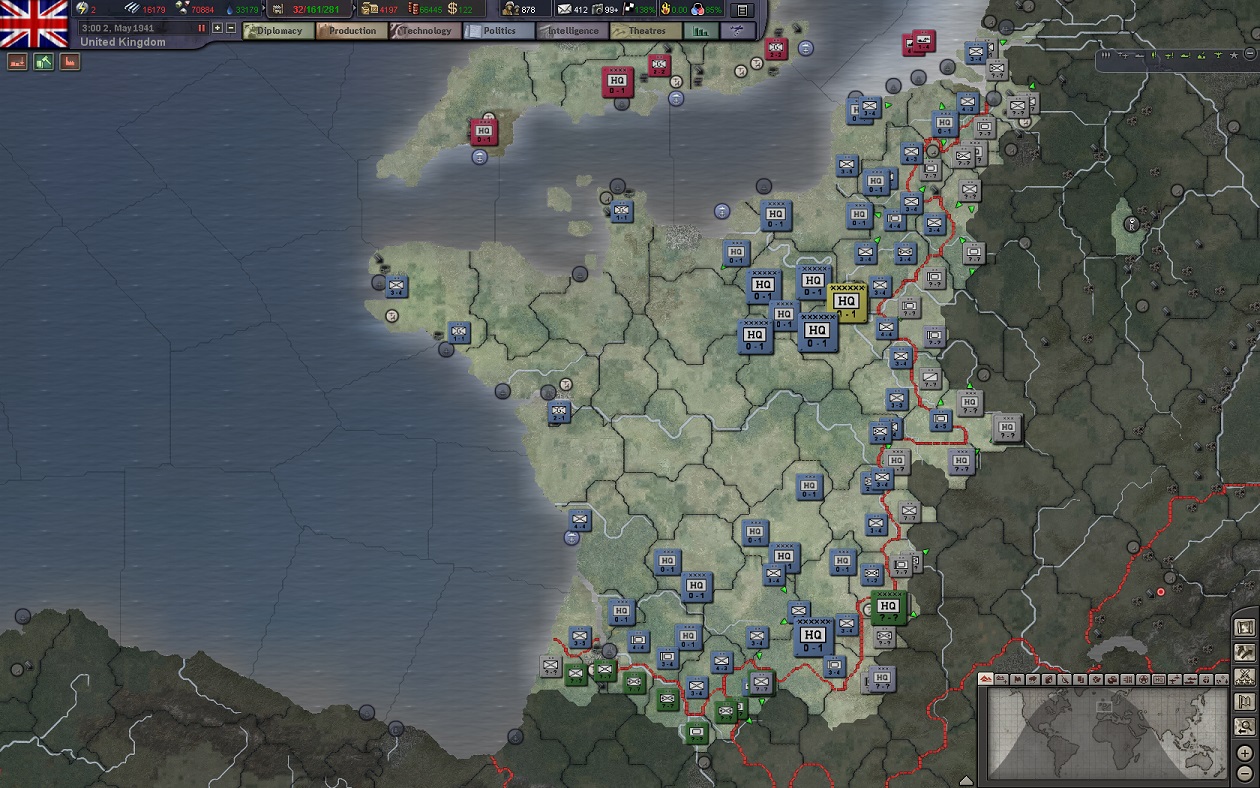Viewport: 1260px width, 788px height.
Task: Select the HQ mapmode icon above minimap
Action: (x=1160, y=680)
